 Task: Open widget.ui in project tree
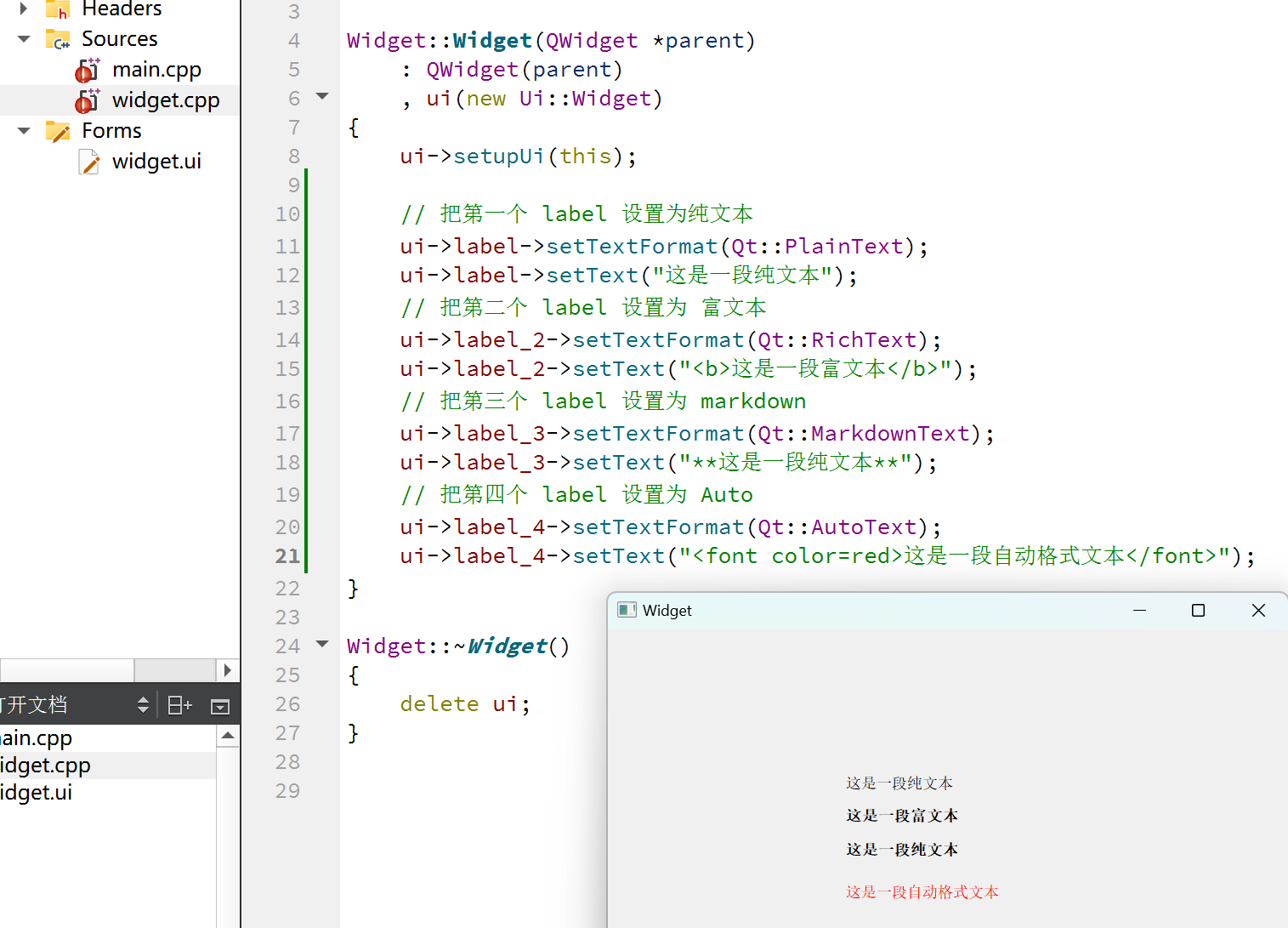(x=156, y=162)
